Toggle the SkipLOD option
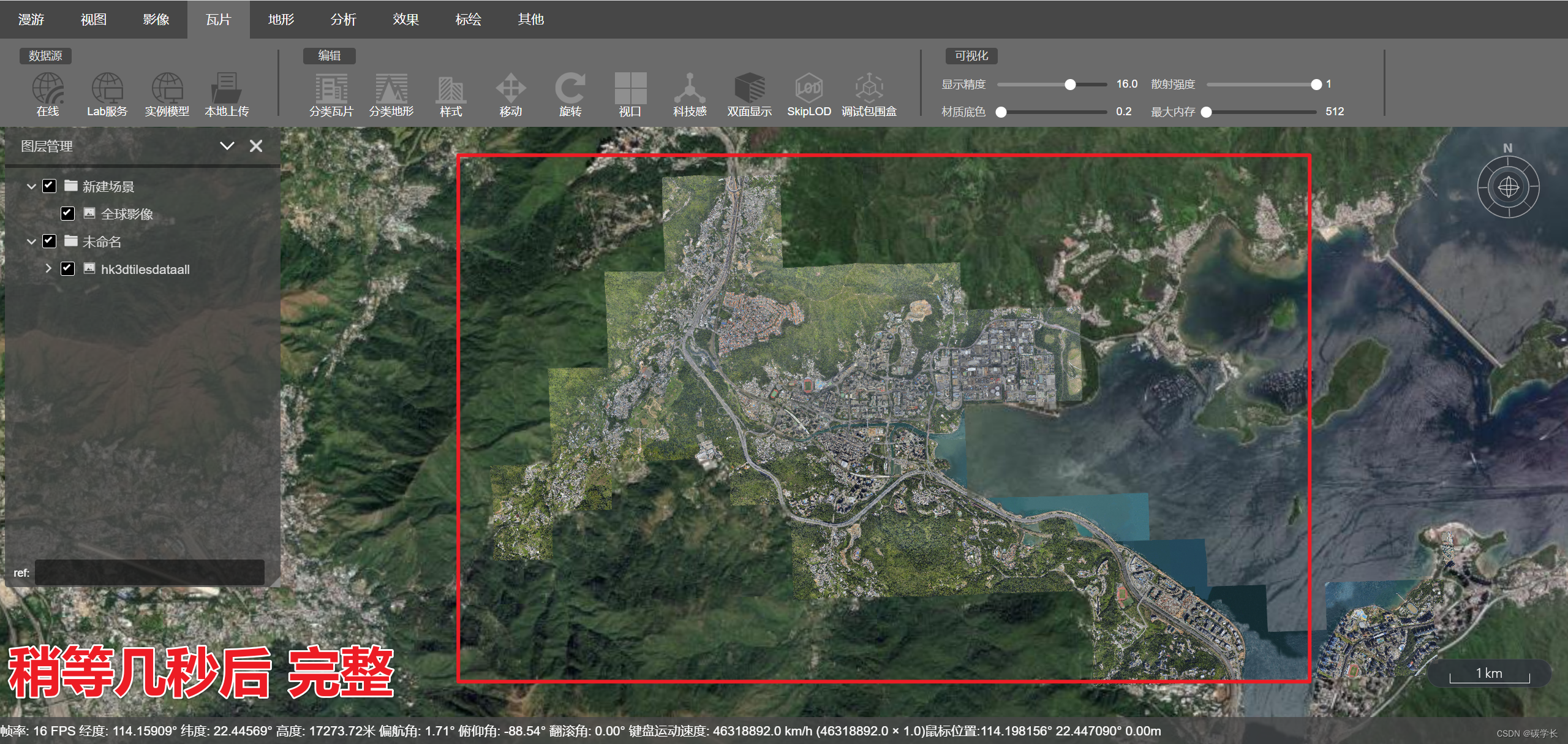This screenshot has height=744, width=1568. pyautogui.click(x=809, y=95)
